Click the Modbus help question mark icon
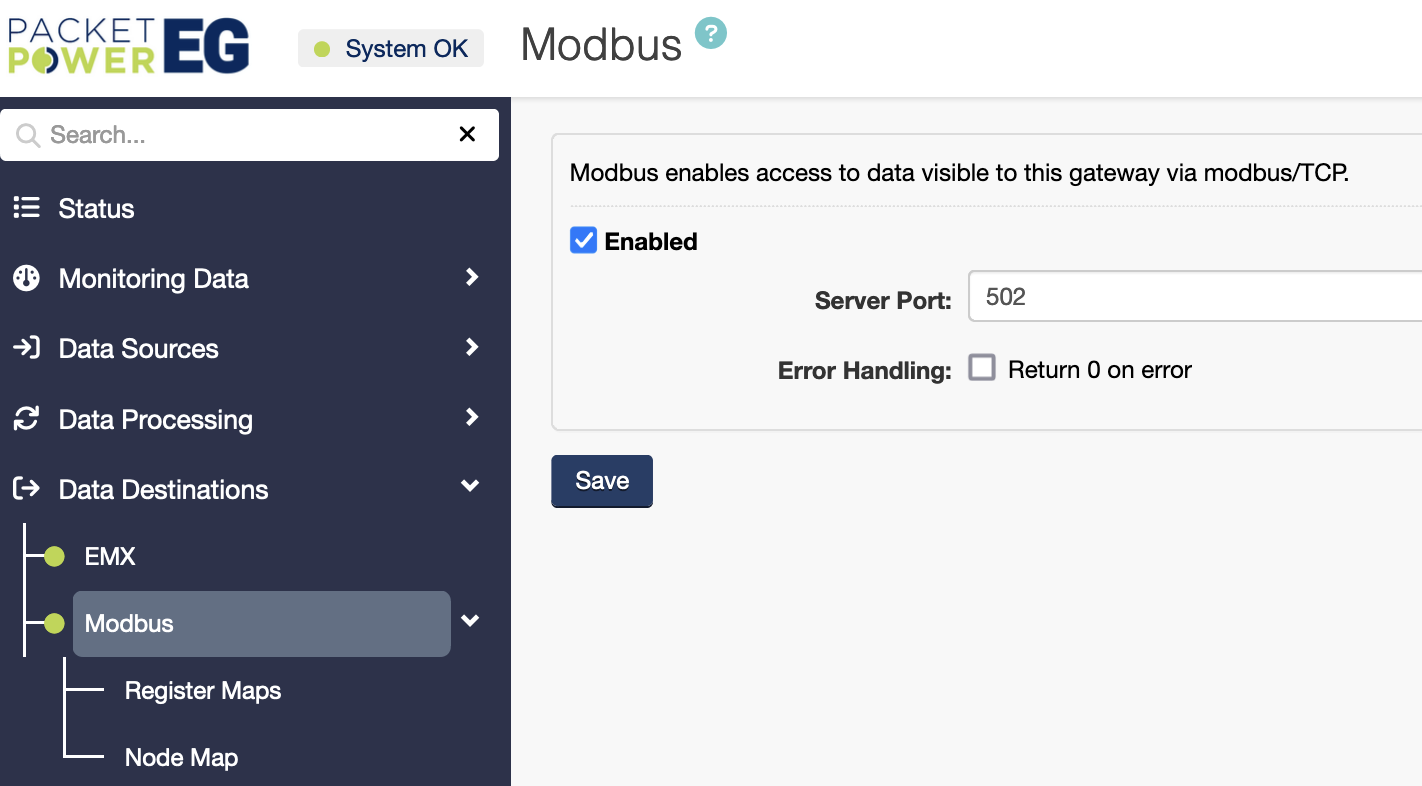The width and height of the screenshot is (1422, 786). (711, 33)
